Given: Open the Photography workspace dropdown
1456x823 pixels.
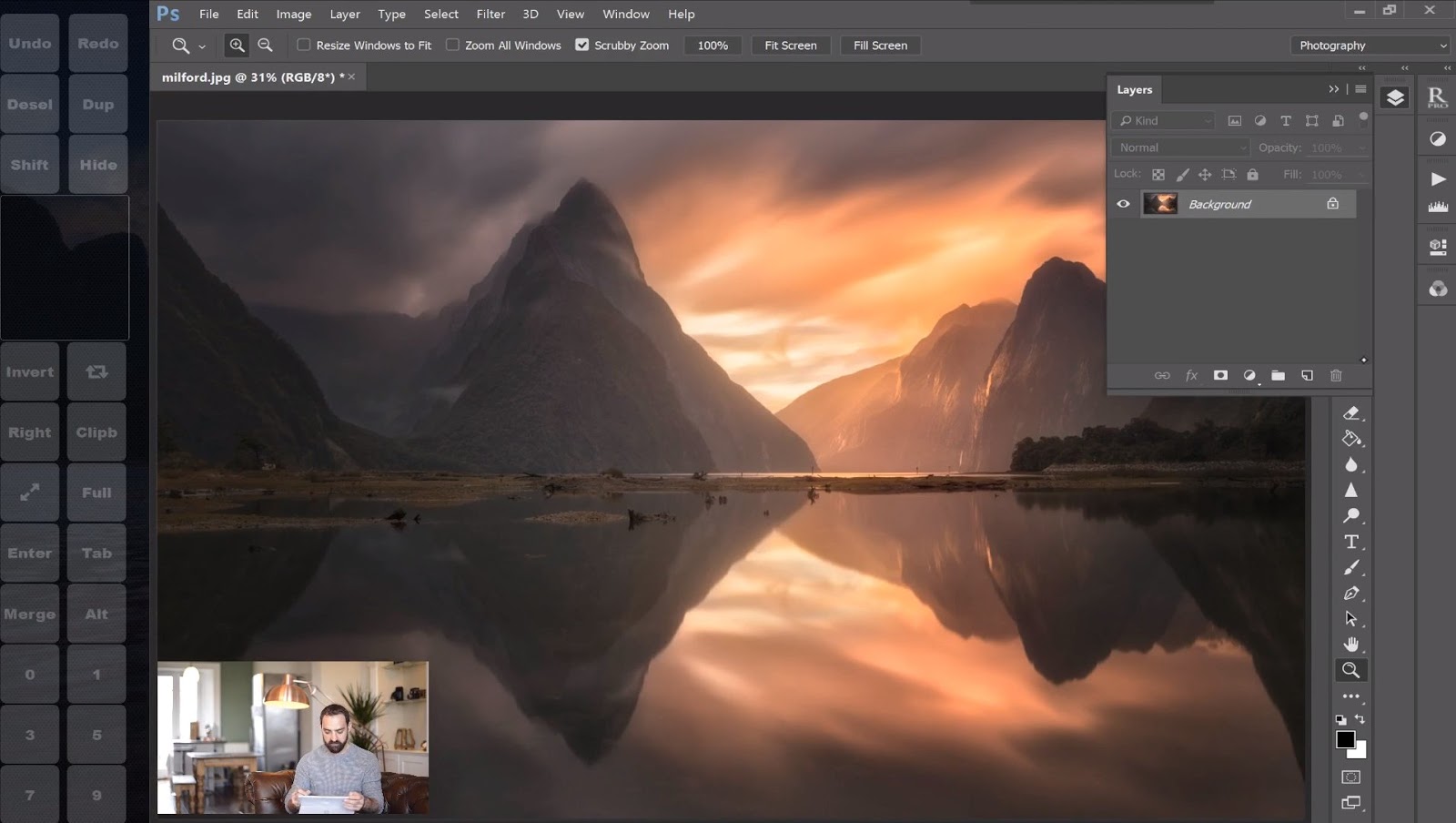Looking at the screenshot, I should click(1370, 44).
